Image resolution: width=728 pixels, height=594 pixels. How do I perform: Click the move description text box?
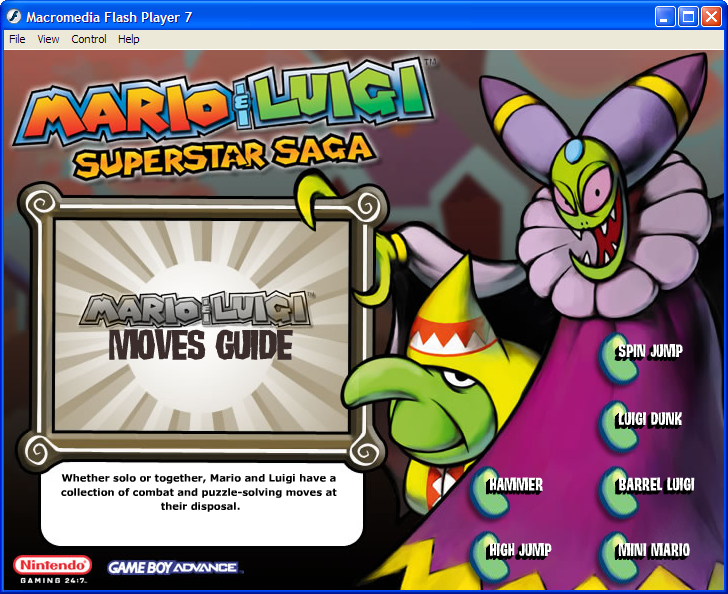pos(202,505)
